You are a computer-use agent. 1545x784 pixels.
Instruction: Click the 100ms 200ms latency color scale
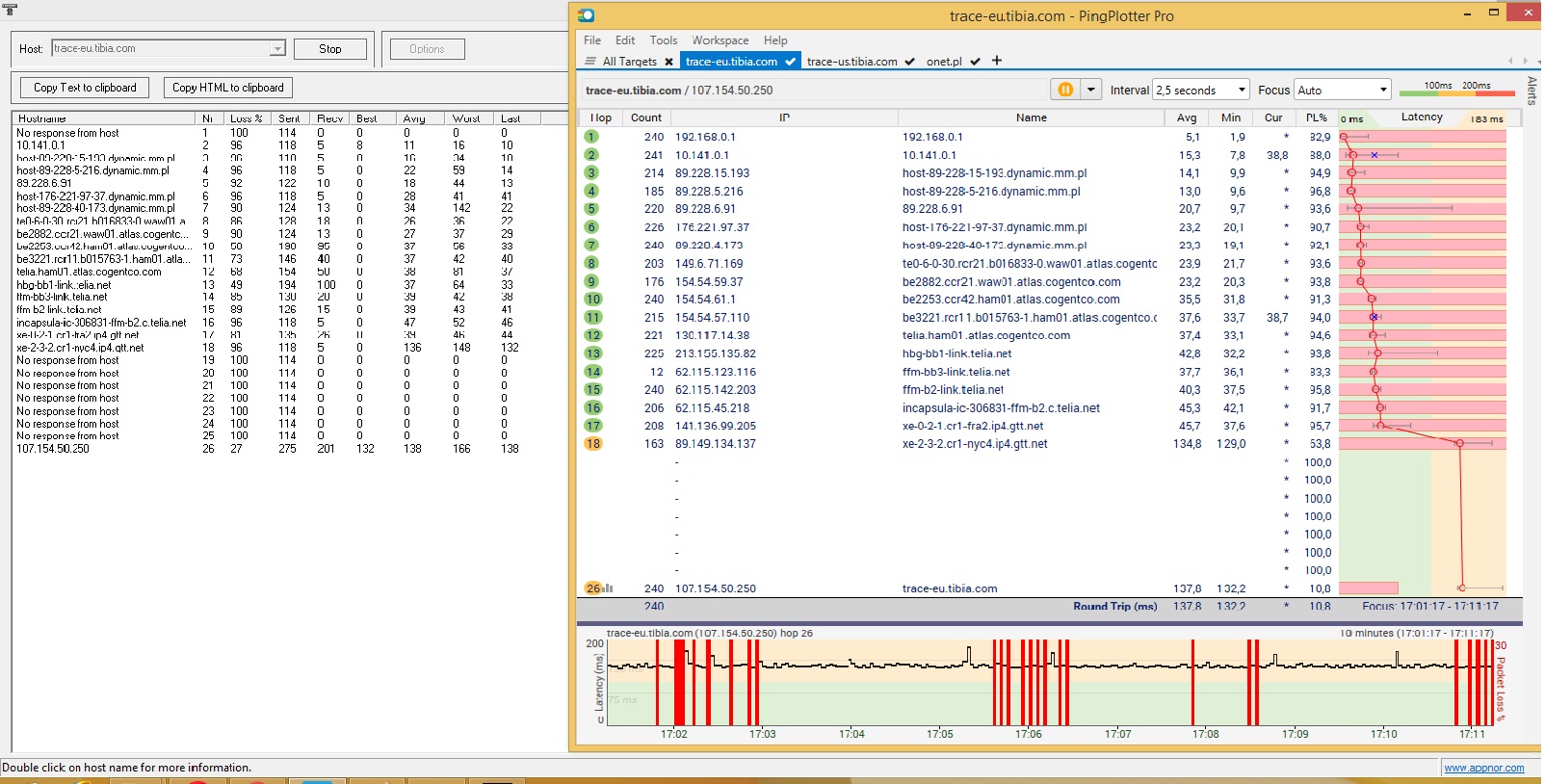point(1456,89)
